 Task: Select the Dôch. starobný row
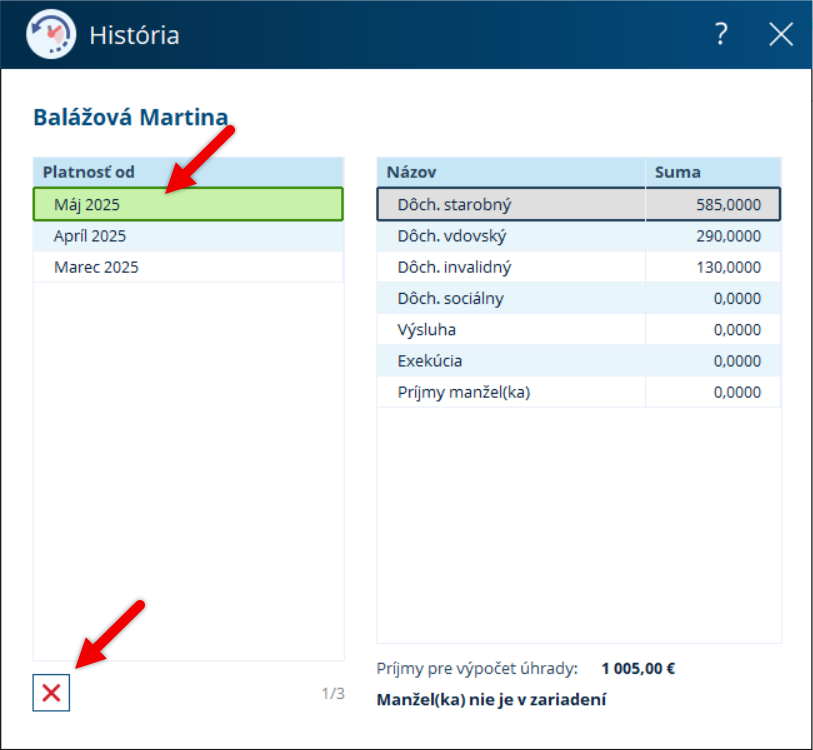coord(579,204)
